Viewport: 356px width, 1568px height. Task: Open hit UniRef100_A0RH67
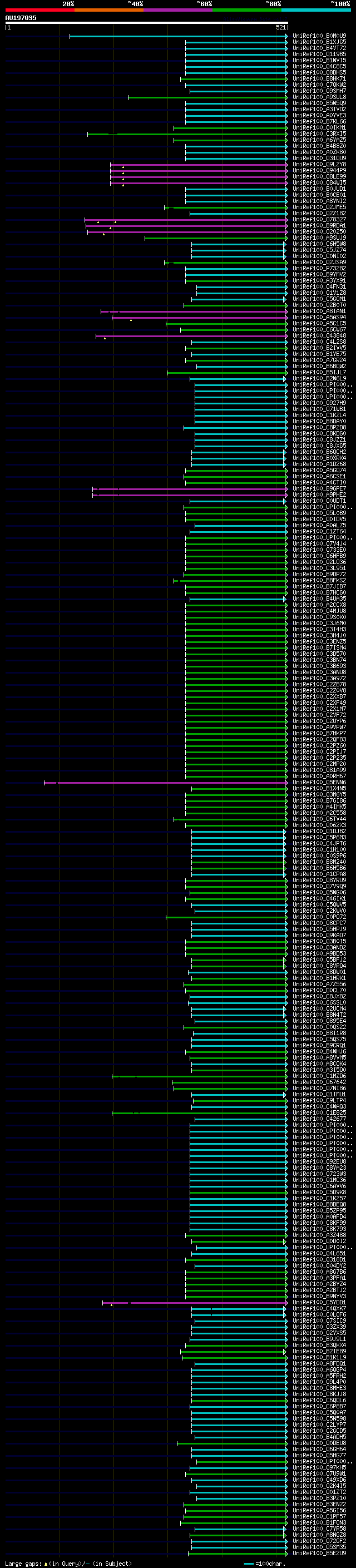pos(319,776)
